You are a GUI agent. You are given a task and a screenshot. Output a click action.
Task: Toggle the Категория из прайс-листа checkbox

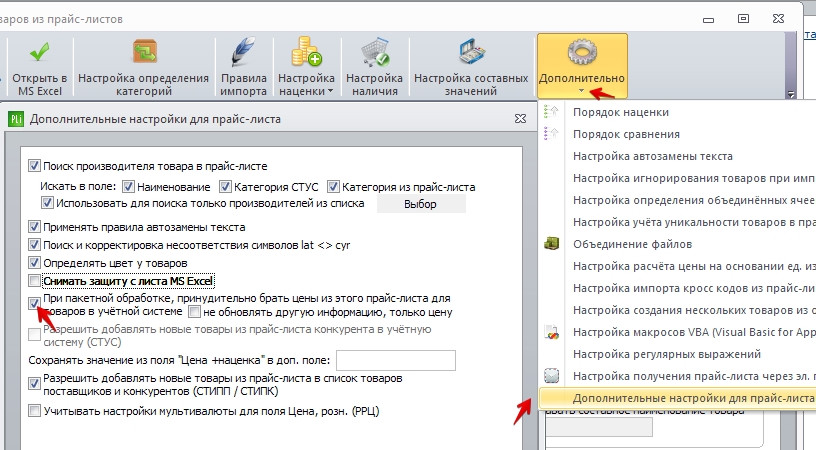[x=333, y=186]
